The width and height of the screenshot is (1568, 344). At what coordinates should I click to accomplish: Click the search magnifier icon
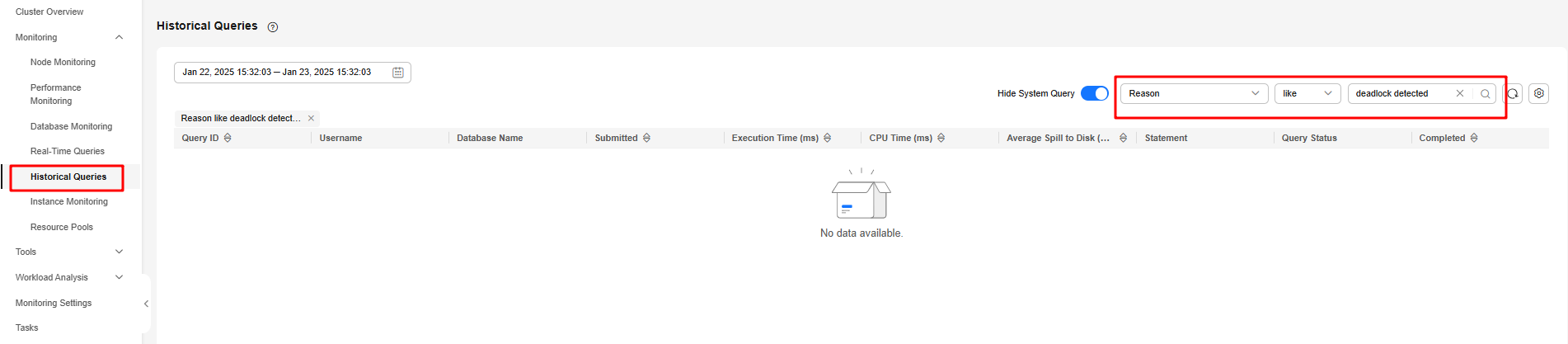pyautogui.click(x=1485, y=94)
